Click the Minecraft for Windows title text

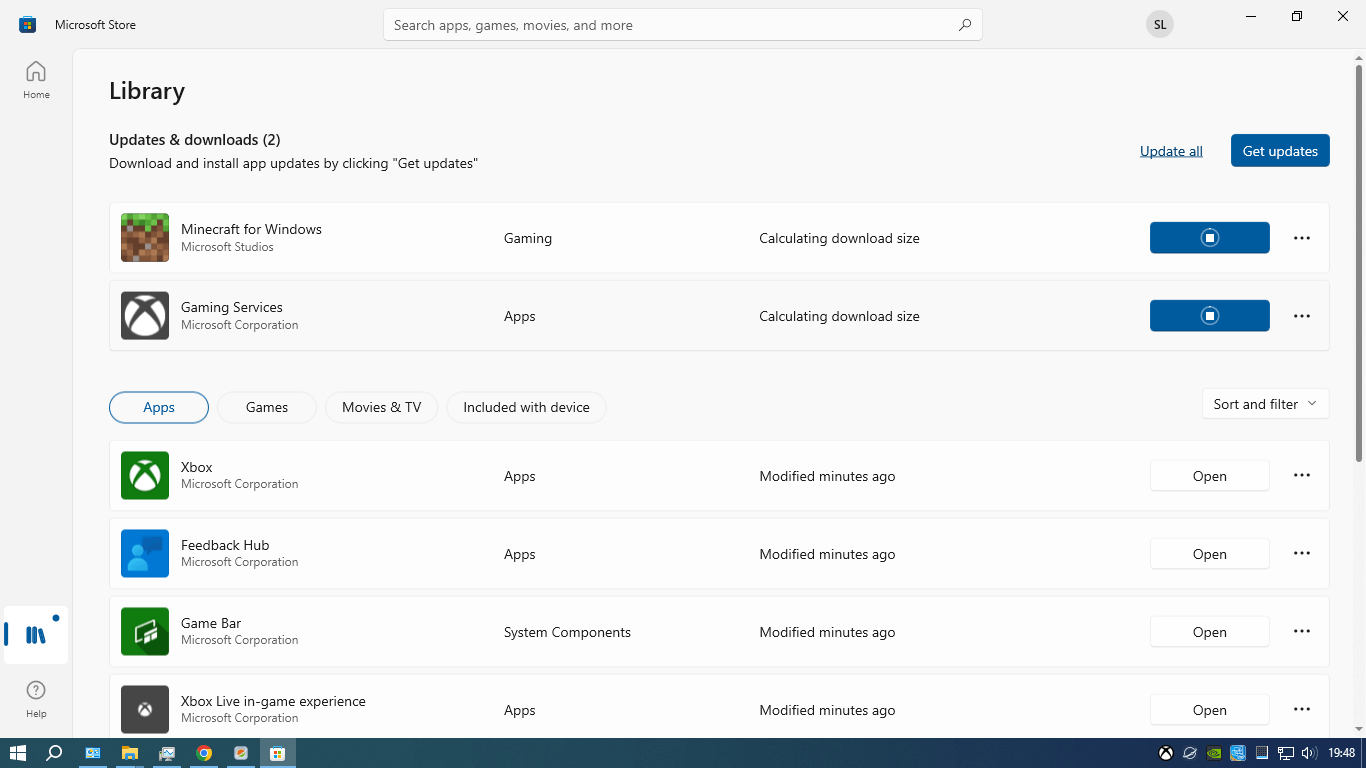[251, 229]
